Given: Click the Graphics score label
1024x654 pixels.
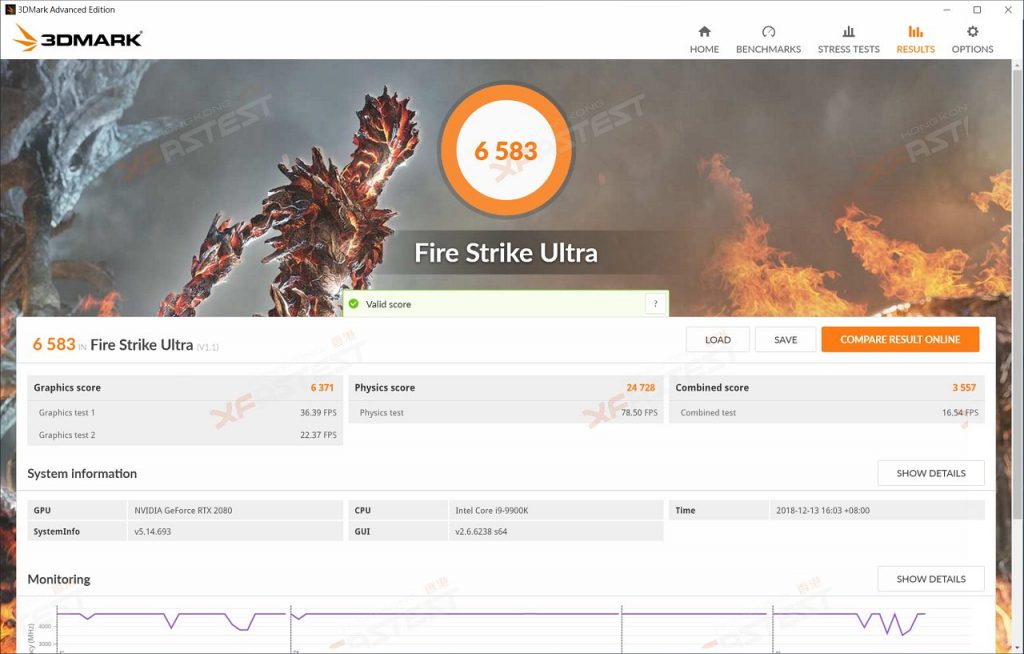Looking at the screenshot, I should pyautogui.click(x=67, y=387).
